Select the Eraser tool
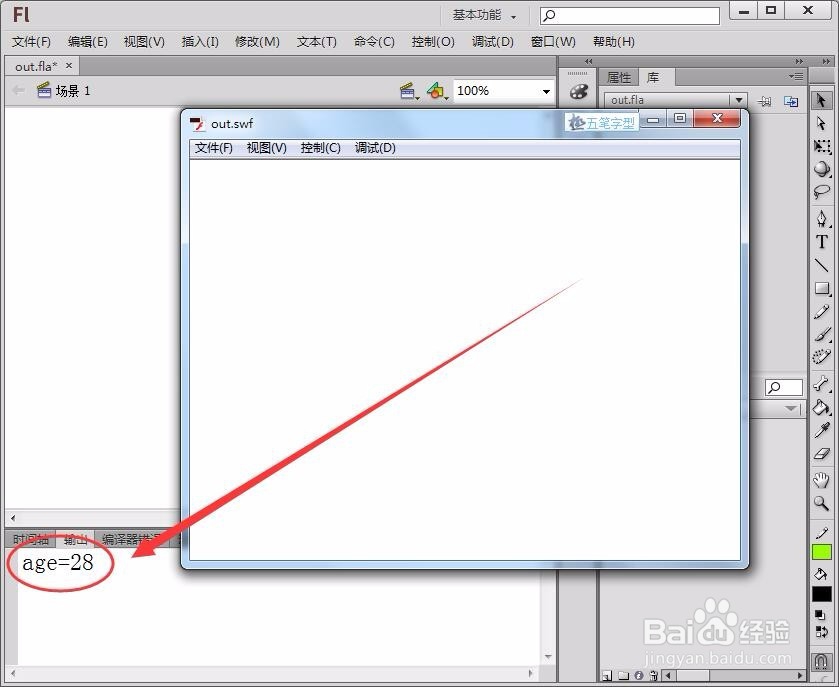The width and height of the screenshot is (839, 687). (x=821, y=454)
